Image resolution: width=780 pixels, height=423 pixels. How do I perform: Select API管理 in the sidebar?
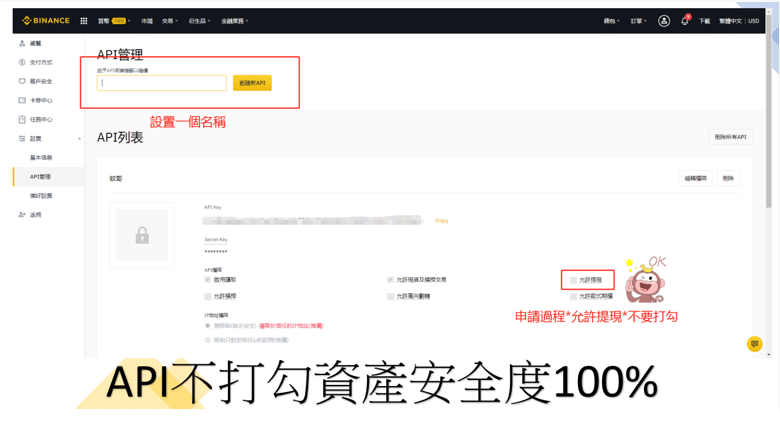(40, 177)
